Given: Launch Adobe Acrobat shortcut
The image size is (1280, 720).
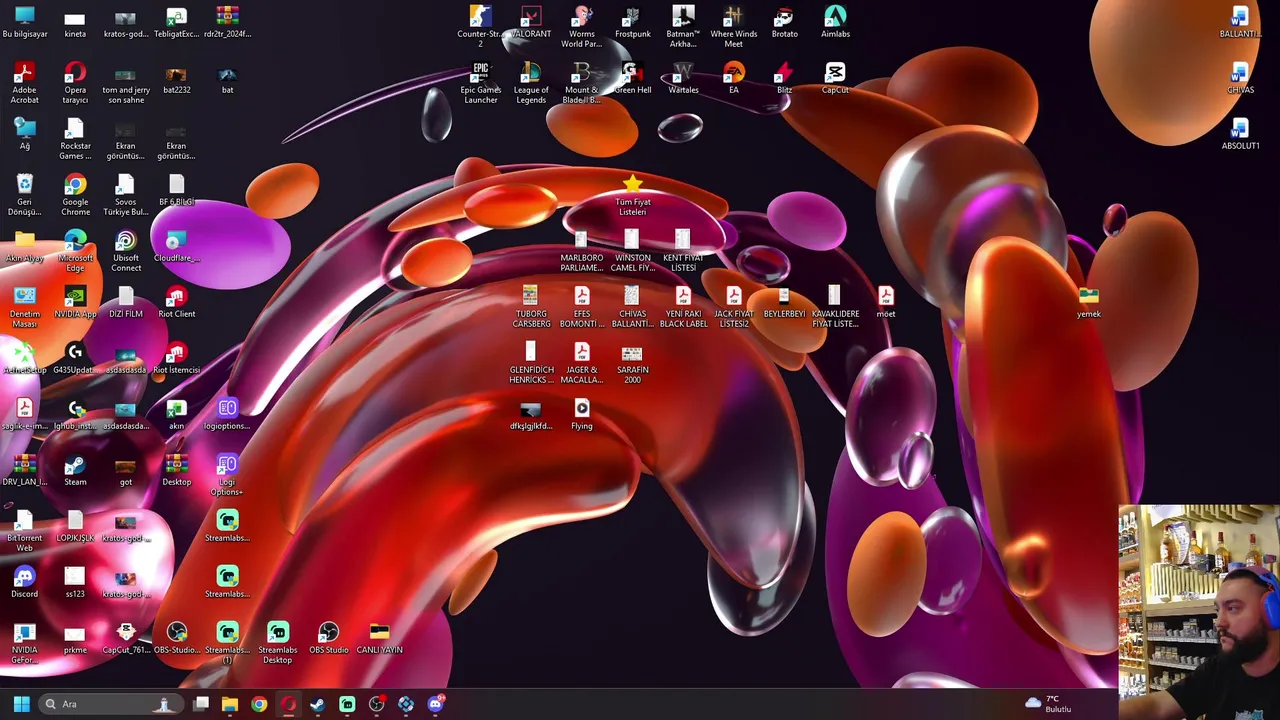Looking at the screenshot, I should click(x=25, y=83).
